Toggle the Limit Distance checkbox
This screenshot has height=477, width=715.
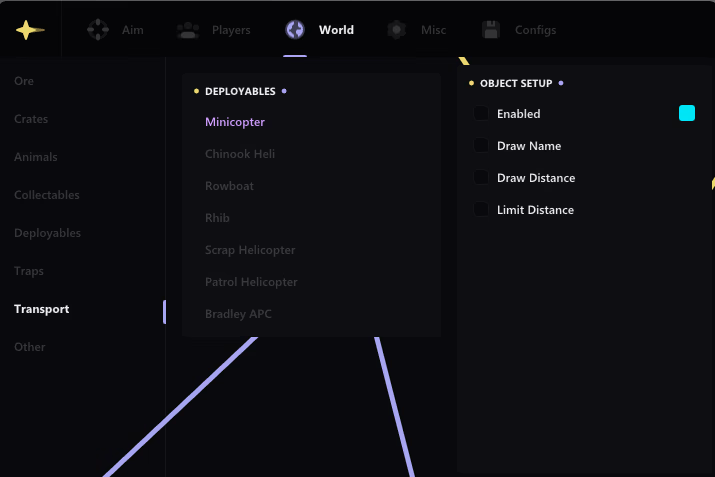click(x=481, y=209)
